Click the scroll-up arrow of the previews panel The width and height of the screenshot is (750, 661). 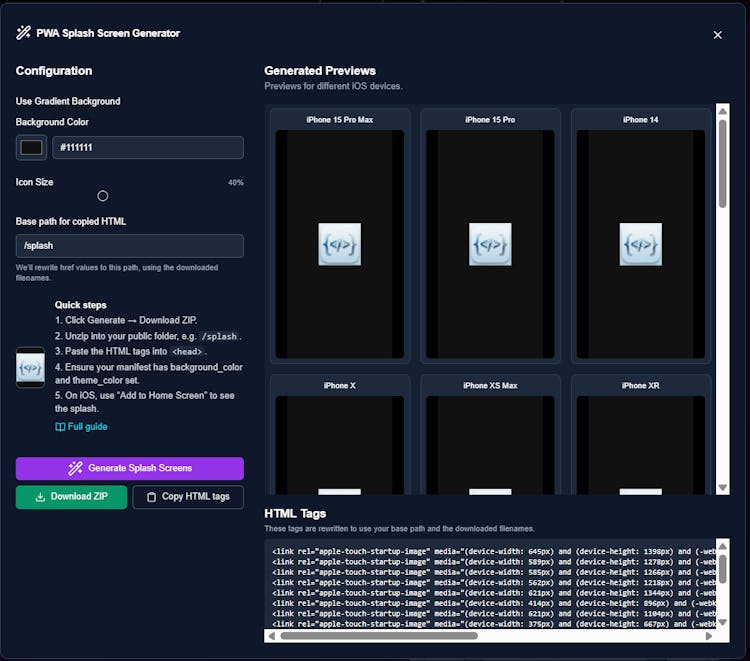(x=723, y=112)
